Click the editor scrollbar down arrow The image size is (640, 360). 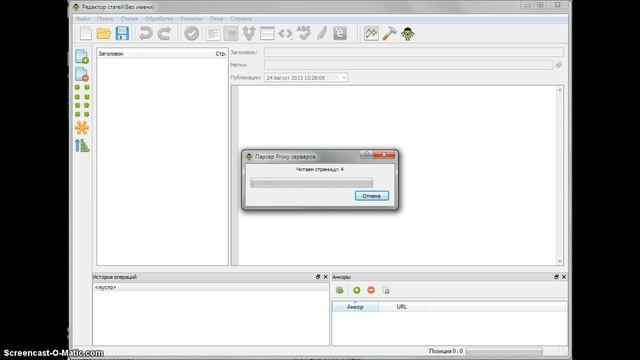click(560, 261)
